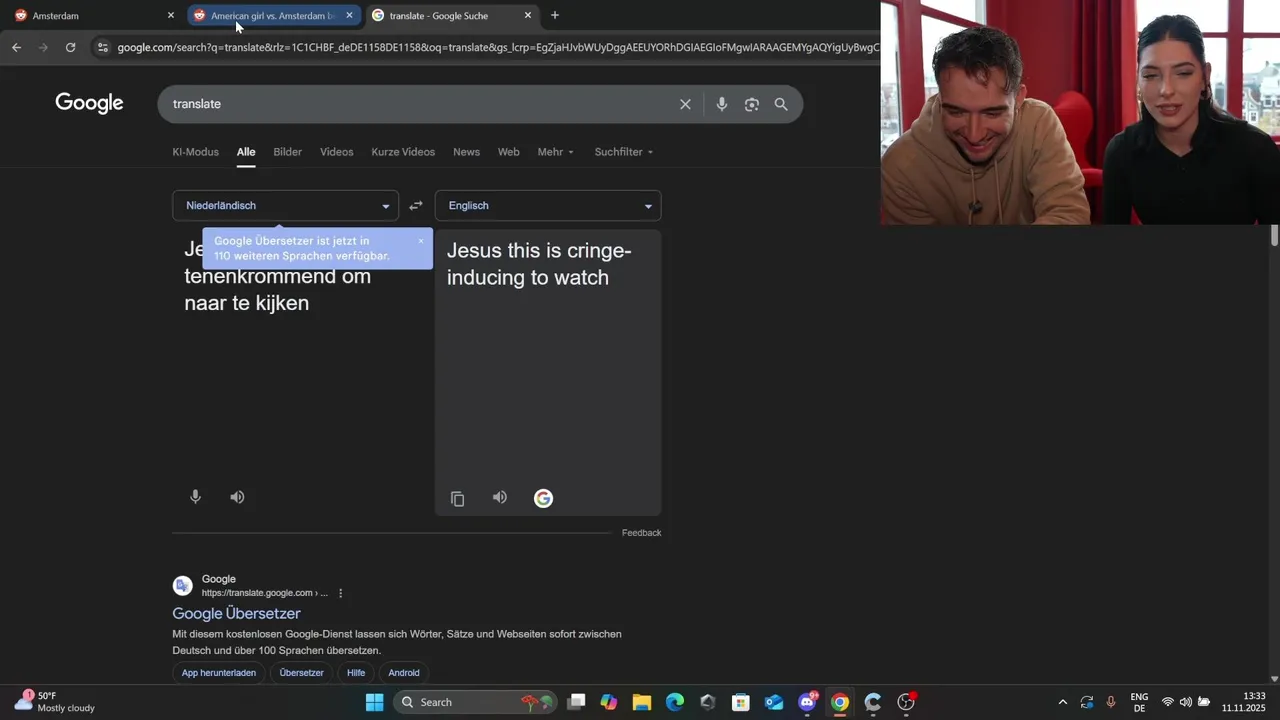Viewport: 1280px width, 720px height.
Task: Go back with the browser back arrow
Action: click(x=16, y=47)
